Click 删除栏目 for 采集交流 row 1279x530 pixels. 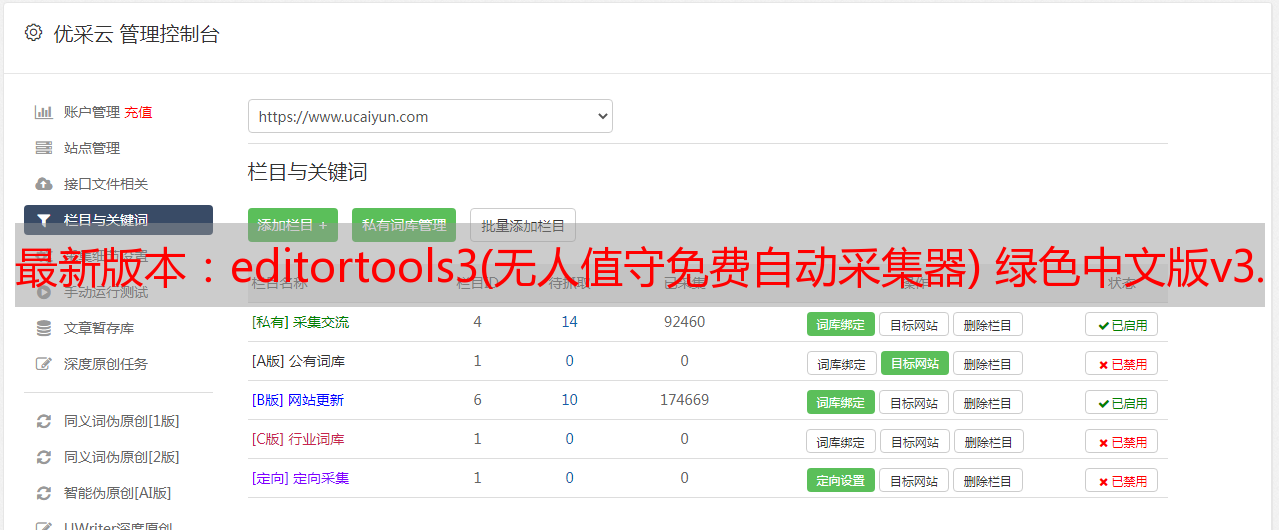[987, 324]
